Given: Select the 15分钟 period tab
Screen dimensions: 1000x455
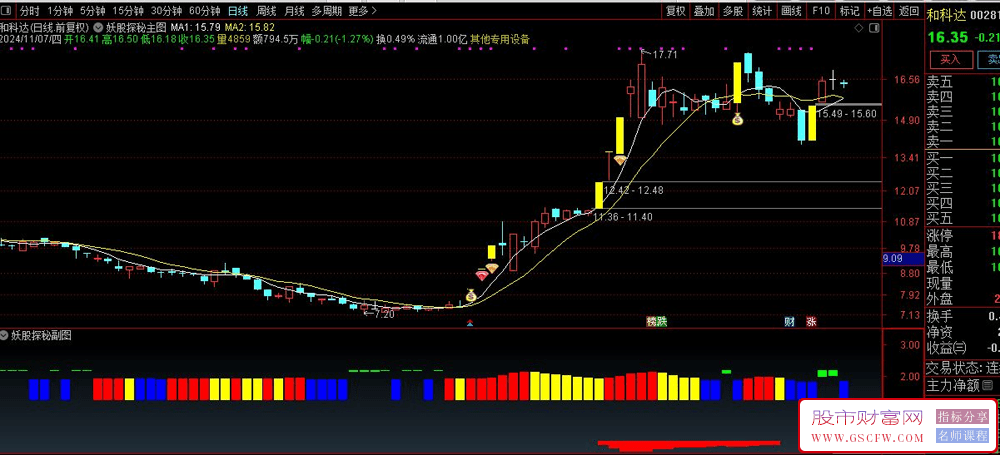Looking at the screenshot, I should tap(128, 10).
